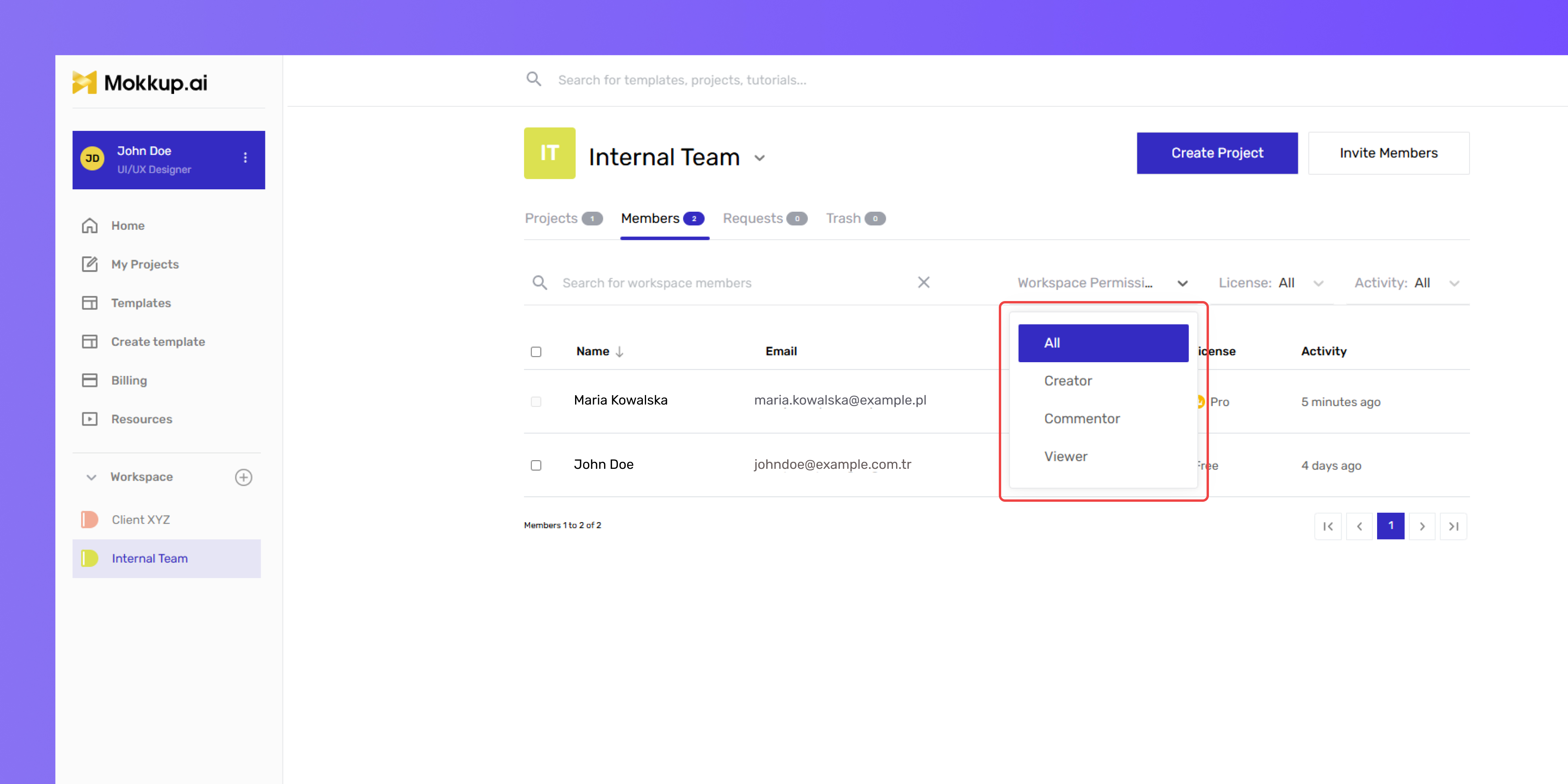Viewport: 1568px width, 784px height.
Task: Tick John Doe's row checkbox
Action: coord(535,466)
